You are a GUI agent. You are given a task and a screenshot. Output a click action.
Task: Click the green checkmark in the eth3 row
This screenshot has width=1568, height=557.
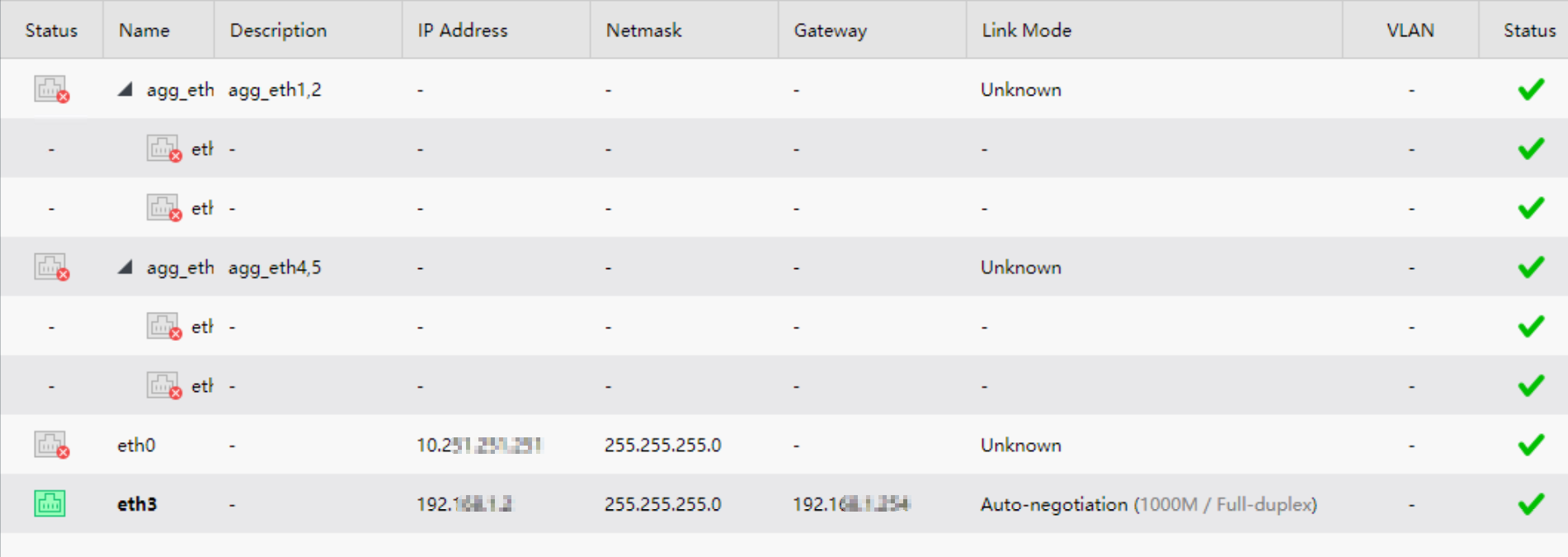pos(1531,503)
